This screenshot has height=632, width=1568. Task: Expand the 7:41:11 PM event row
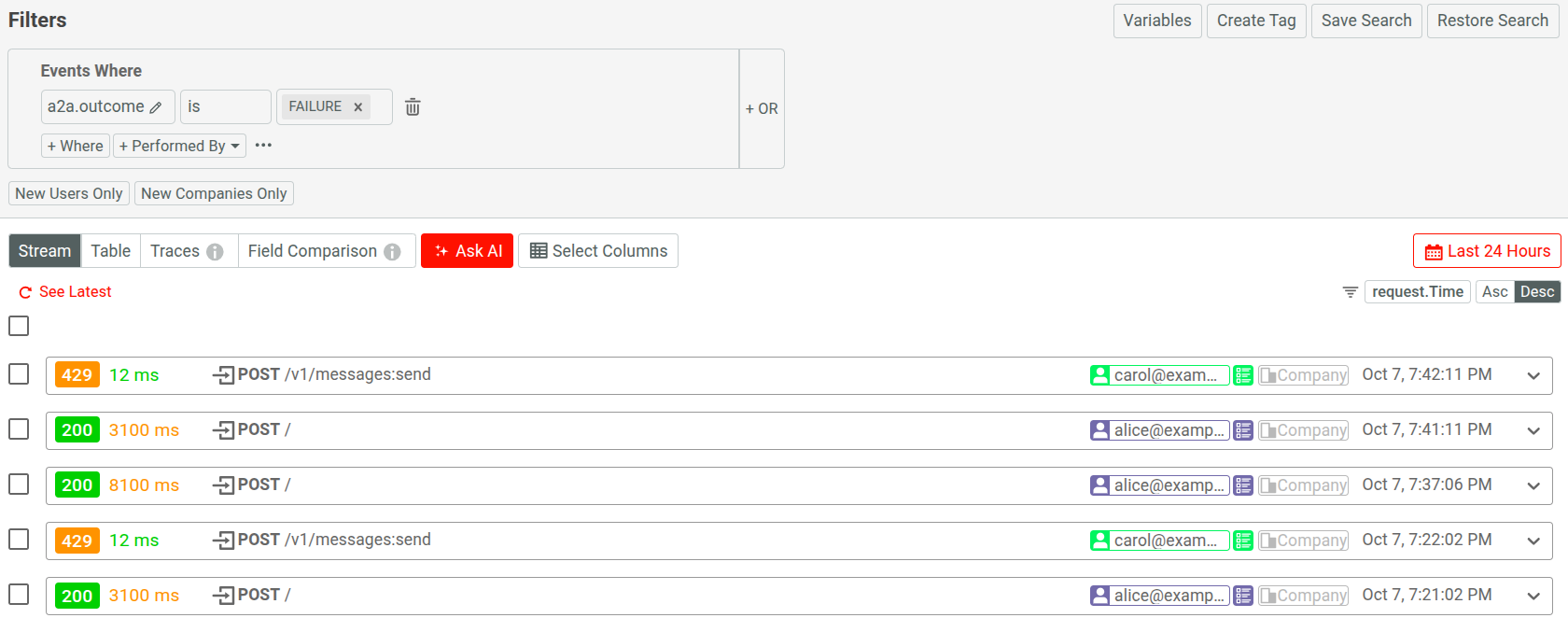pos(1533,431)
